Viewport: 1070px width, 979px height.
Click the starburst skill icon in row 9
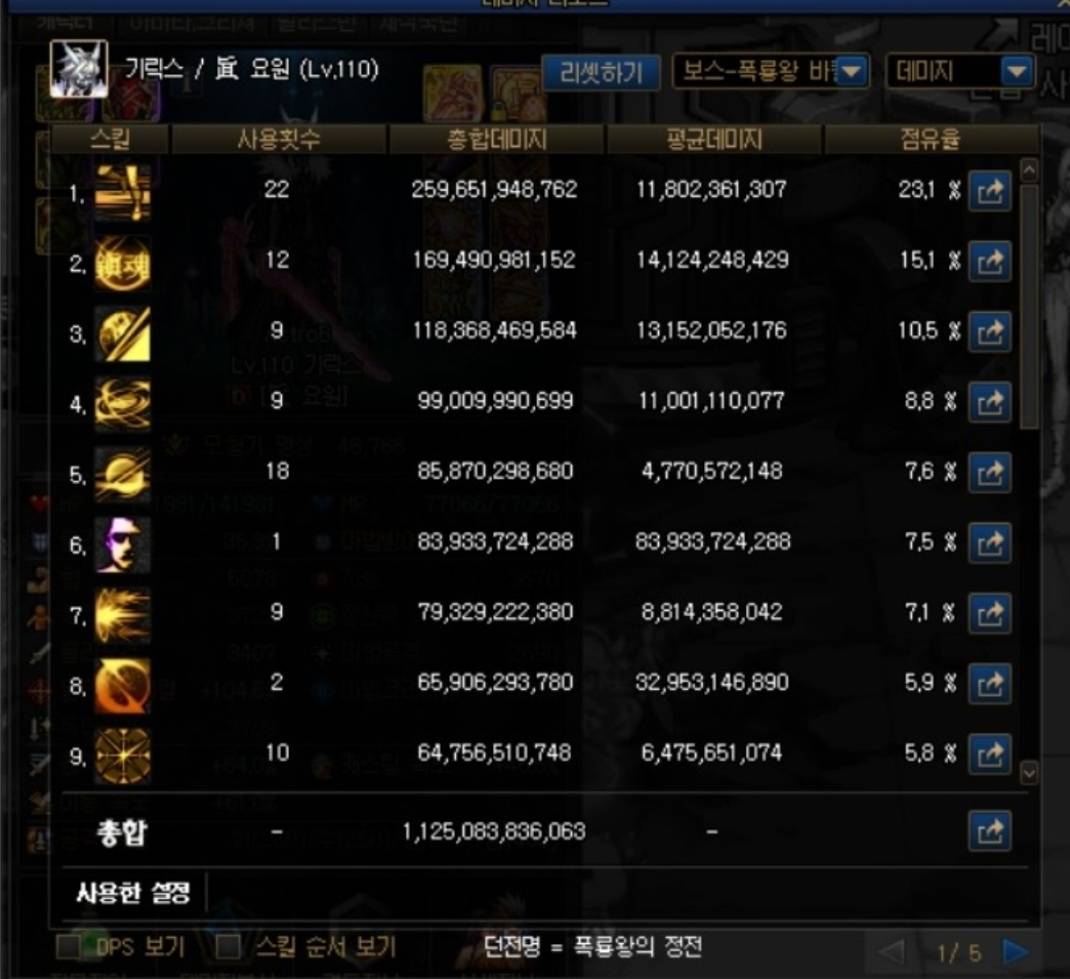click(122, 755)
